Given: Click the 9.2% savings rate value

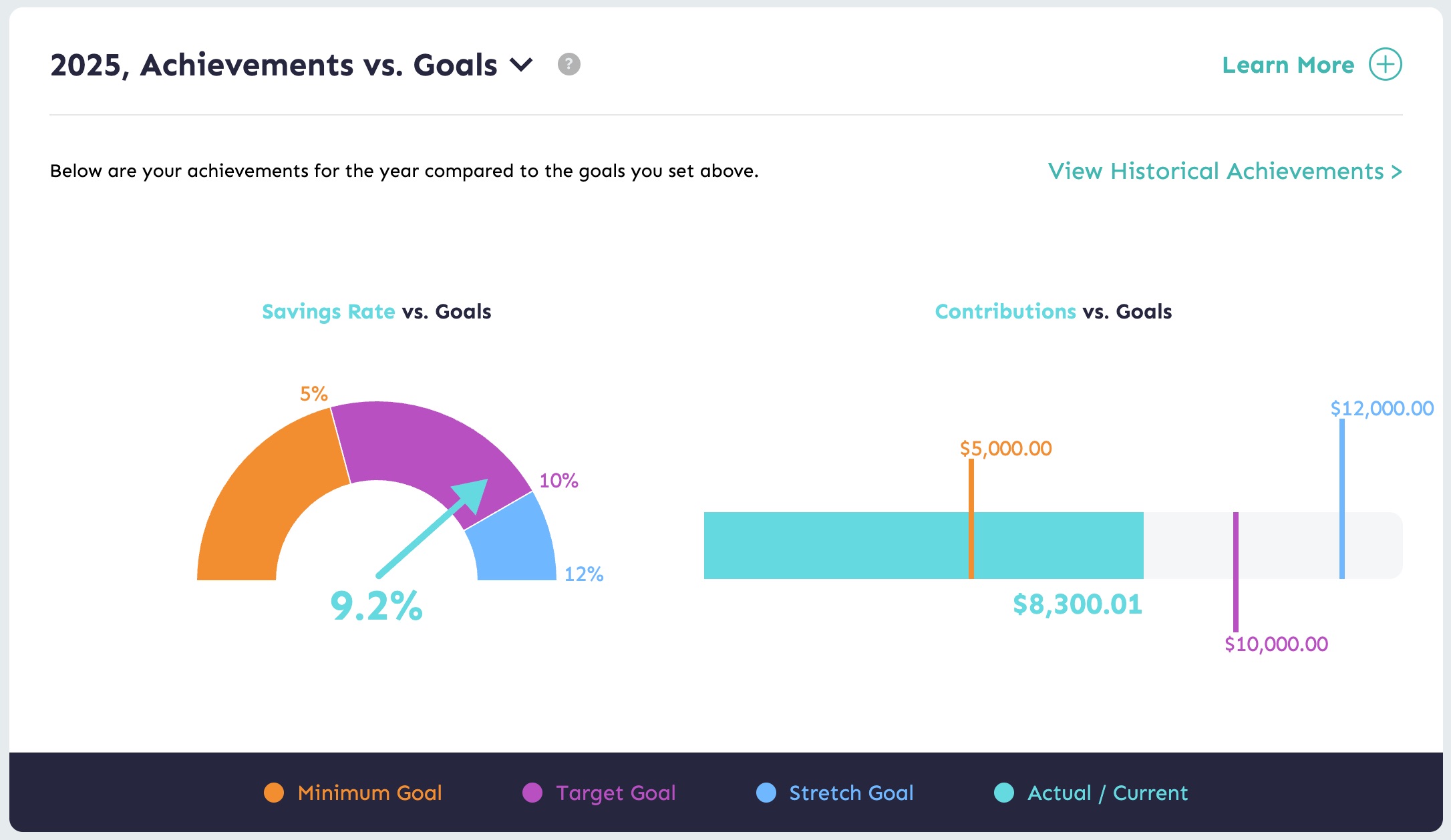Looking at the screenshot, I should coord(376,606).
